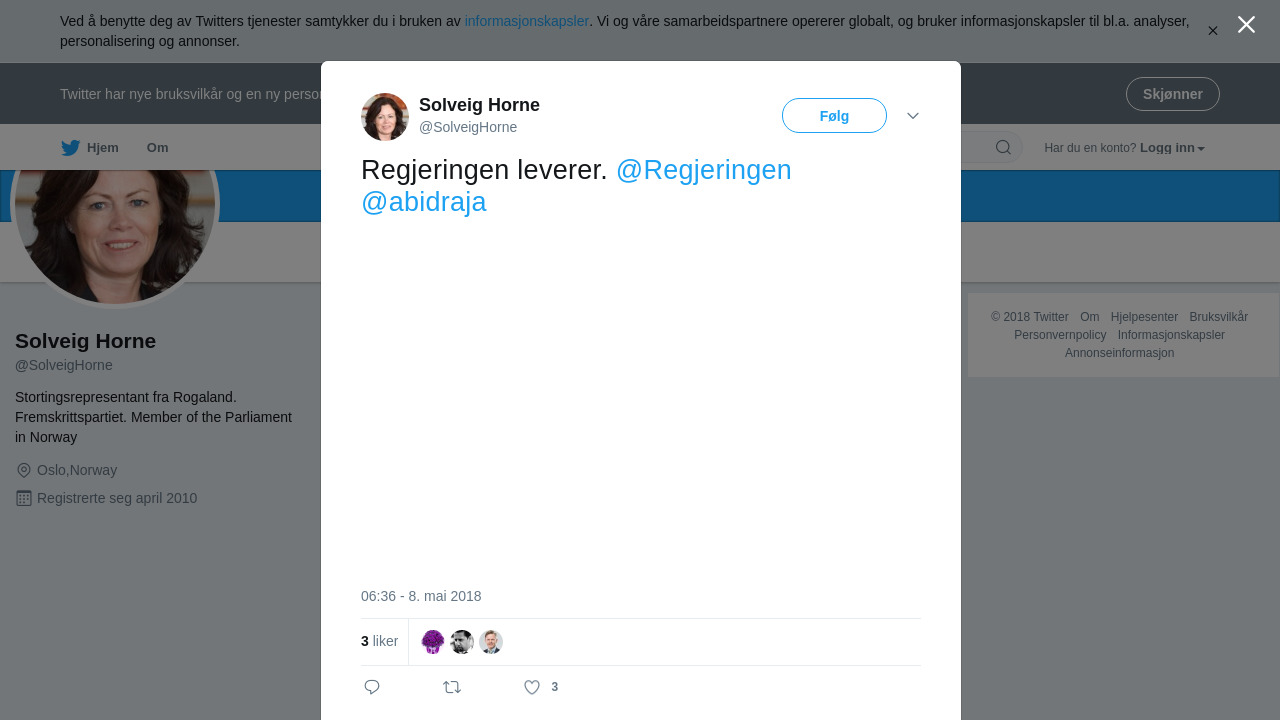Click the 06:36 - 8. mai 2018 timestamp
Image resolution: width=1280 pixels, height=720 pixels.
coord(421,596)
